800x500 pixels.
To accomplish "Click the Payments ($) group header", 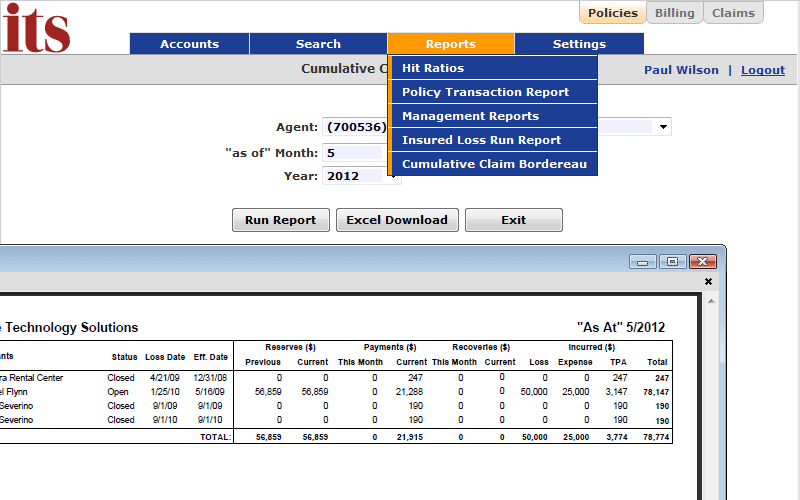I will tap(390, 347).
